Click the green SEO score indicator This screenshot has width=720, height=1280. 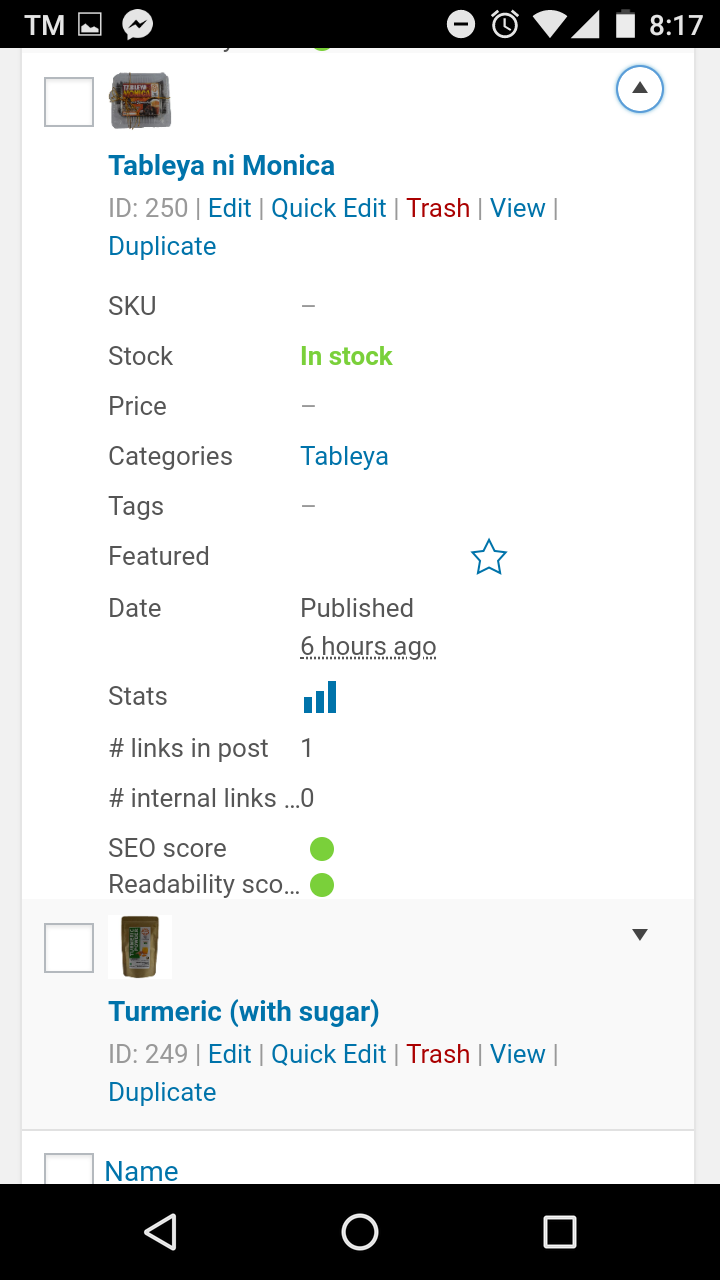coord(321,849)
